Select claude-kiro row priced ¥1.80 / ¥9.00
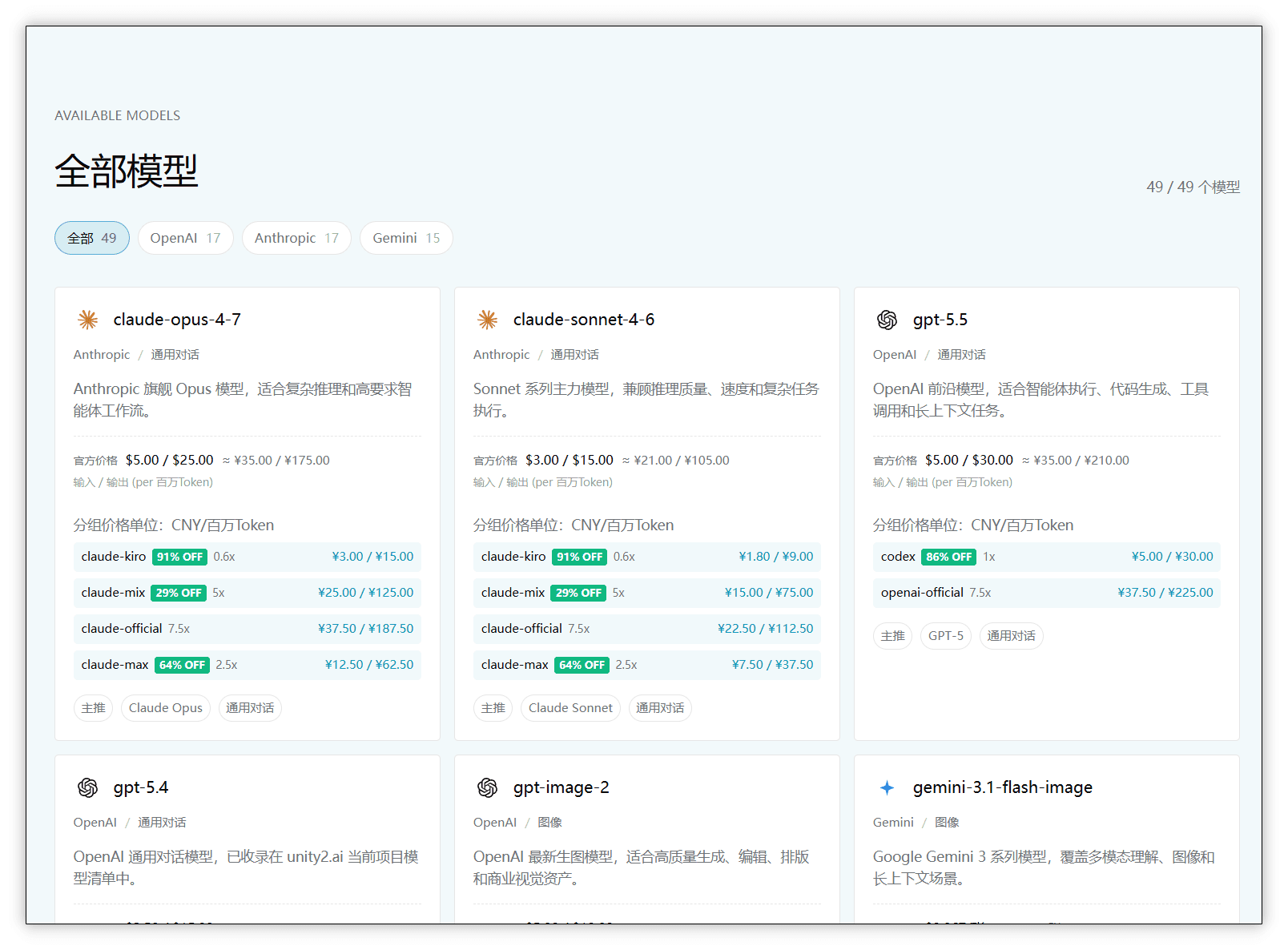This screenshot has width=1288, height=950. click(647, 557)
